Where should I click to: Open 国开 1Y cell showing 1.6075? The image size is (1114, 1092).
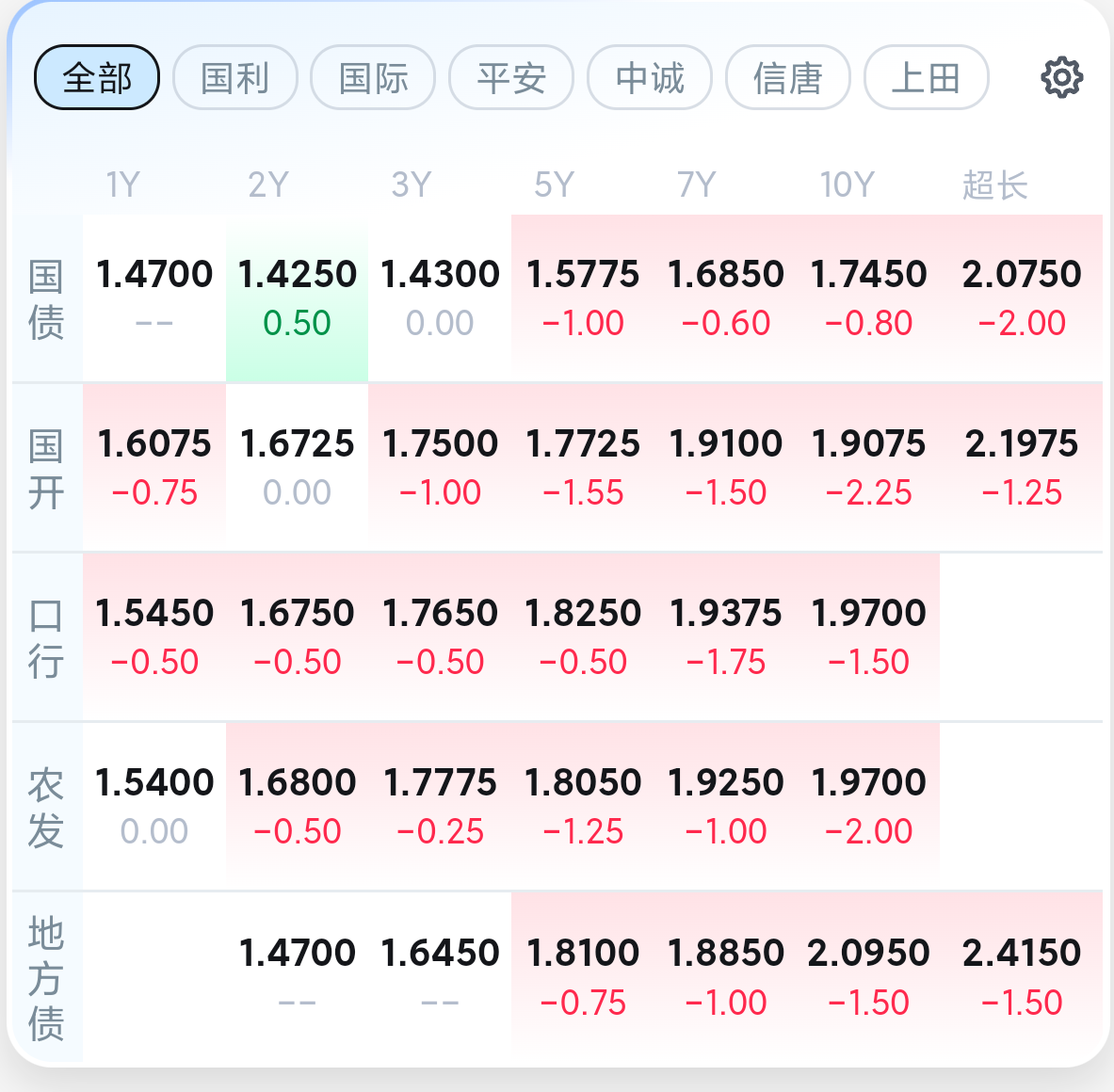pyautogui.click(x=154, y=467)
